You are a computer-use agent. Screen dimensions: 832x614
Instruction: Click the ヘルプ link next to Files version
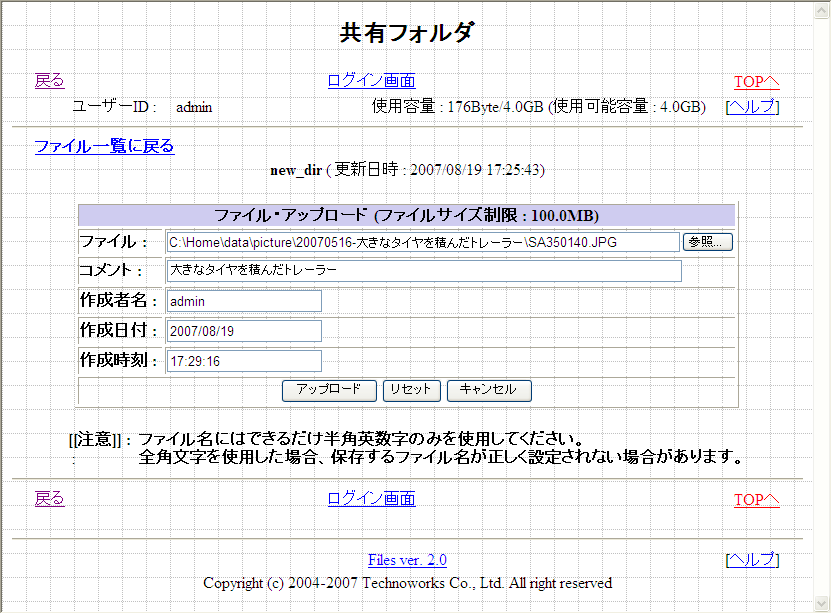[x=752, y=559]
